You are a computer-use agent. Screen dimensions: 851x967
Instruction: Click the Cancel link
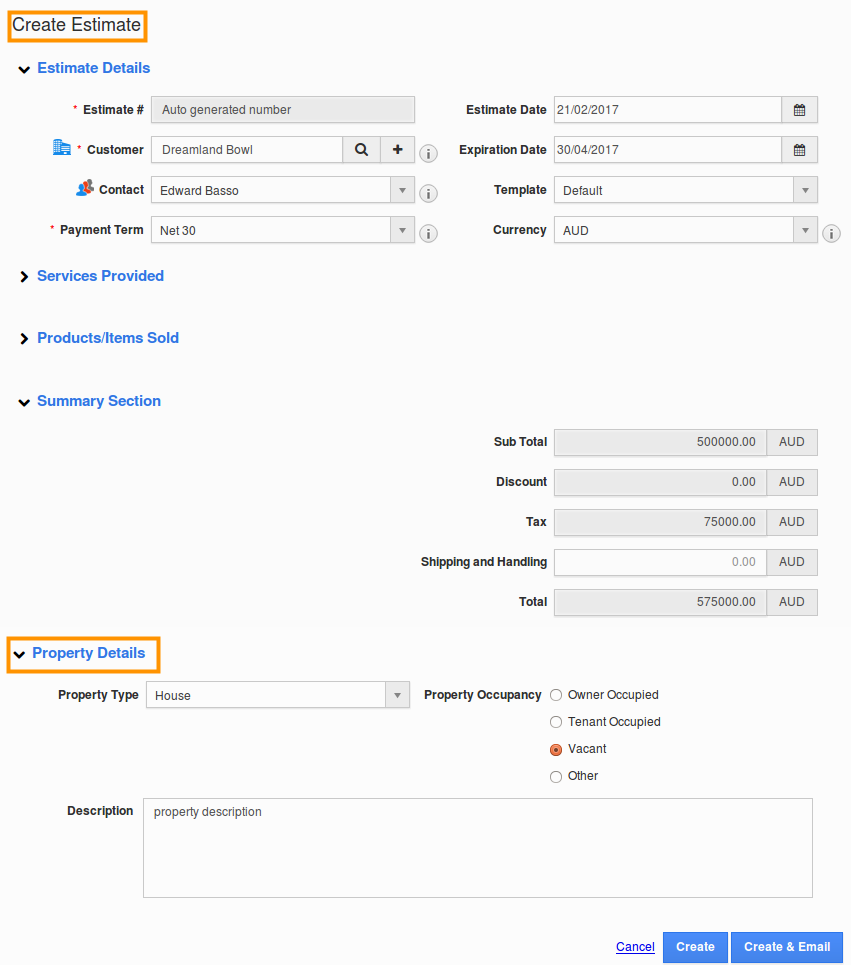pos(635,947)
